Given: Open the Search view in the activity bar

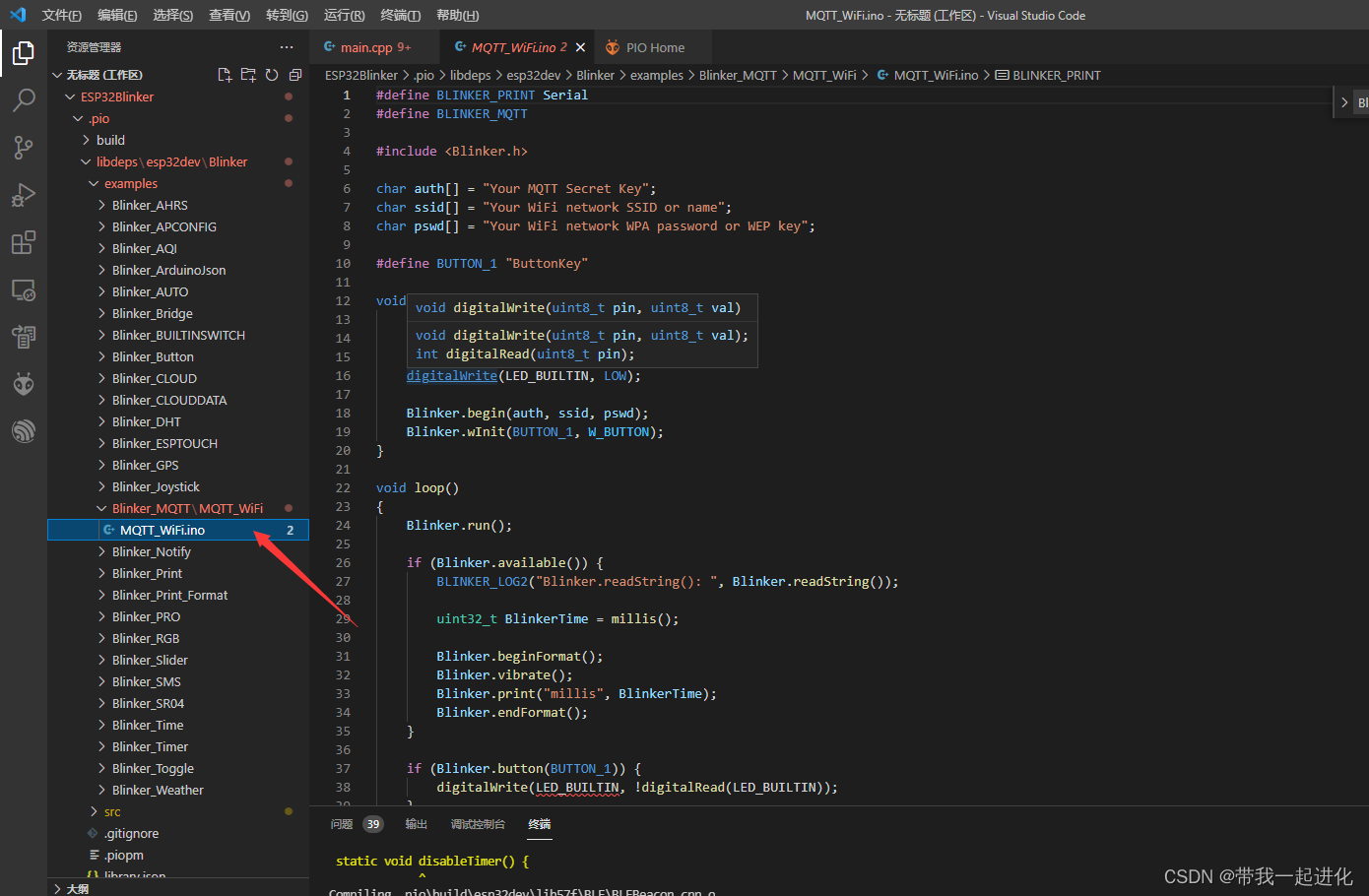Looking at the screenshot, I should [x=24, y=99].
